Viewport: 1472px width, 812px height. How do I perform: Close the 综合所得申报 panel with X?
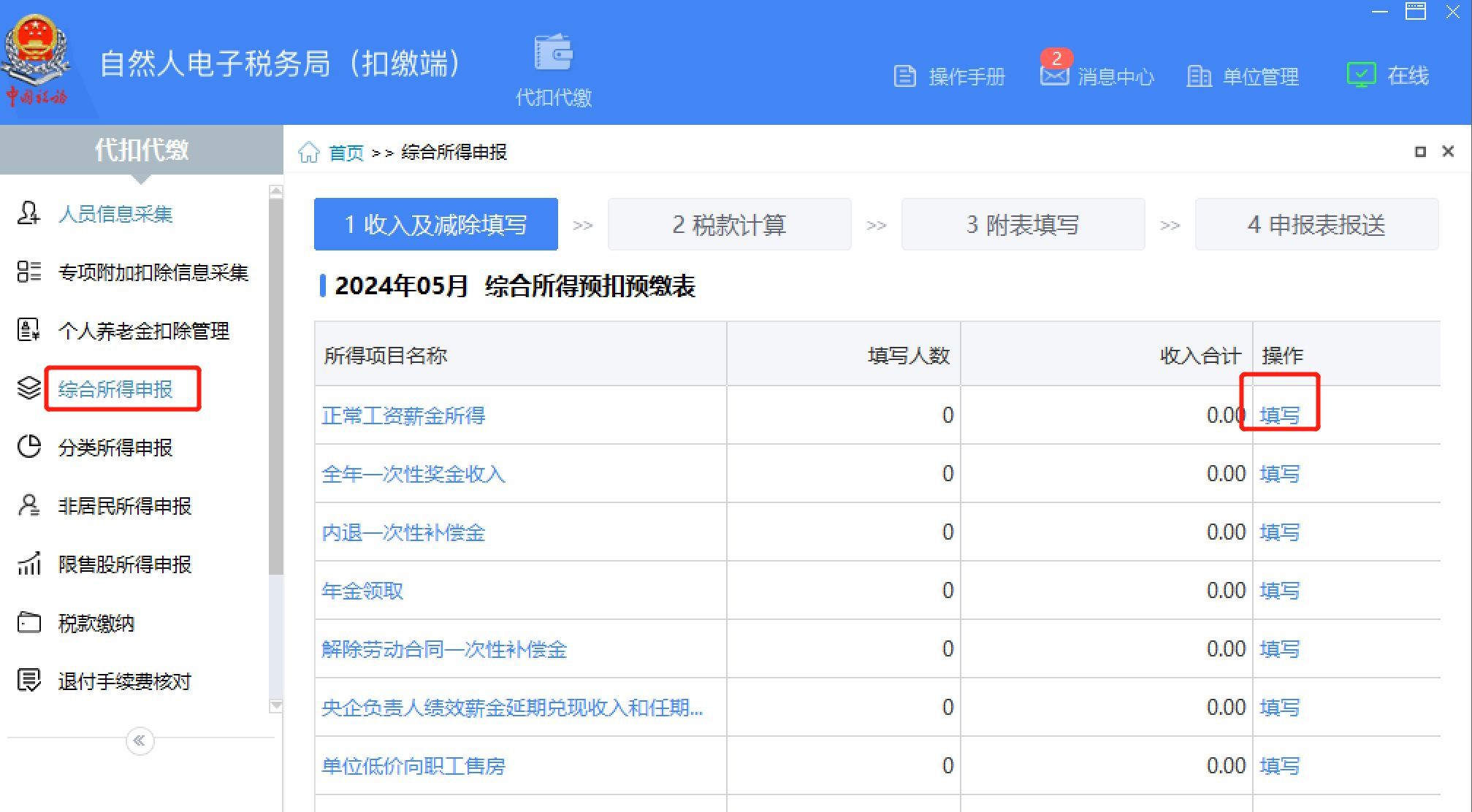pos(1448,151)
